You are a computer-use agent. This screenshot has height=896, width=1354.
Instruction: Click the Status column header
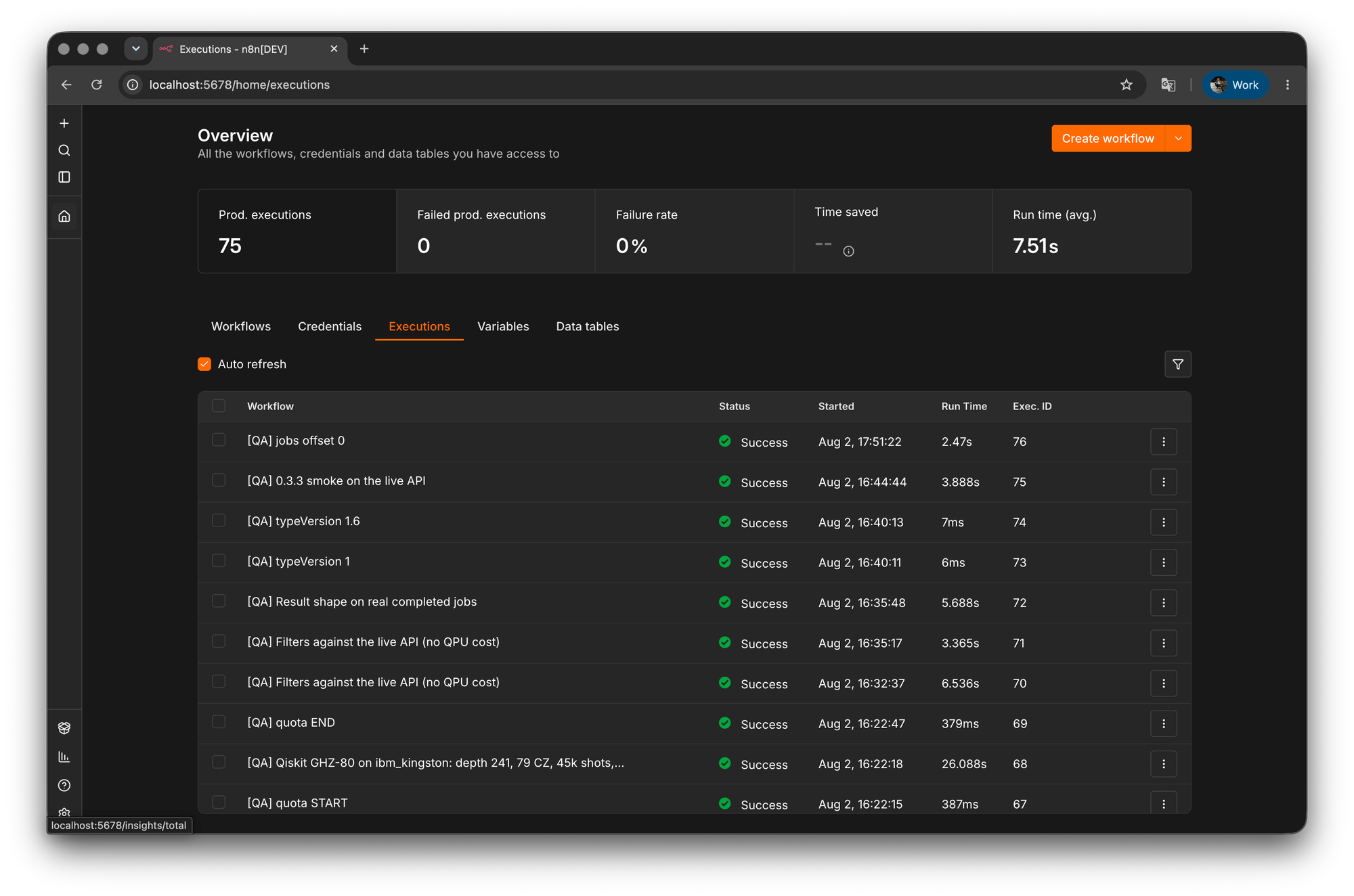tap(735, 406)
